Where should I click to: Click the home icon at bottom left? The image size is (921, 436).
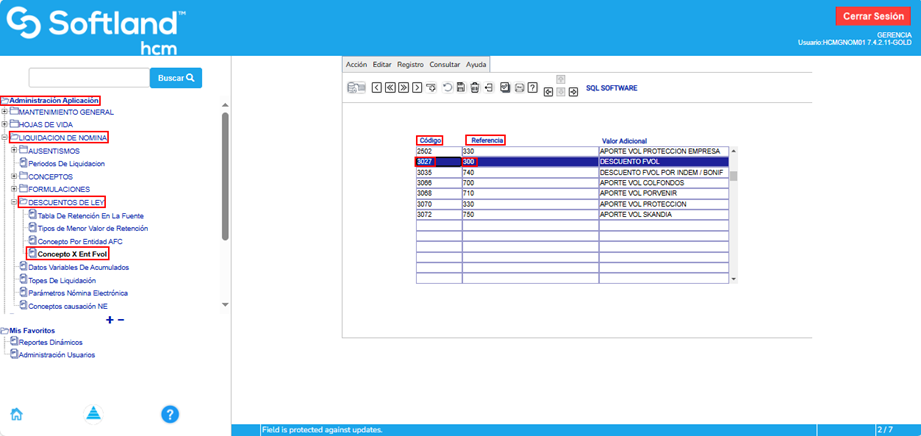16,414
